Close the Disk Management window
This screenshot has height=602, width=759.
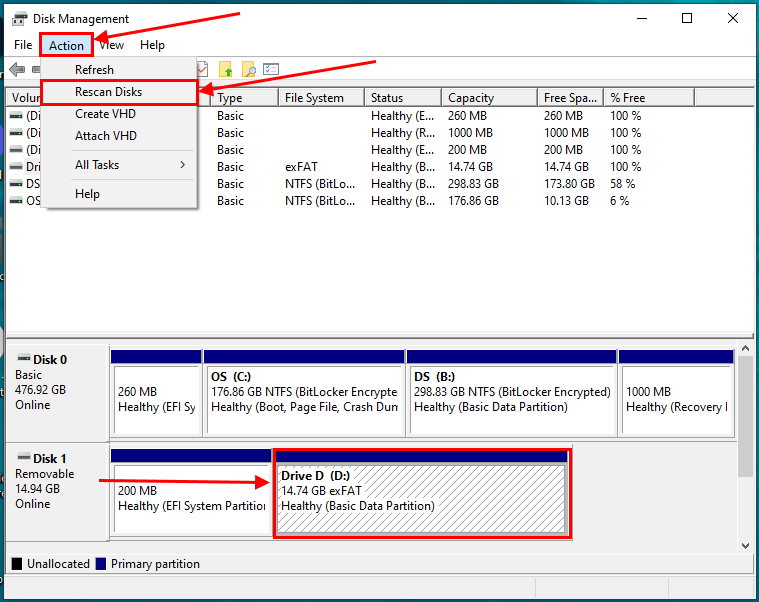(733, 18)
